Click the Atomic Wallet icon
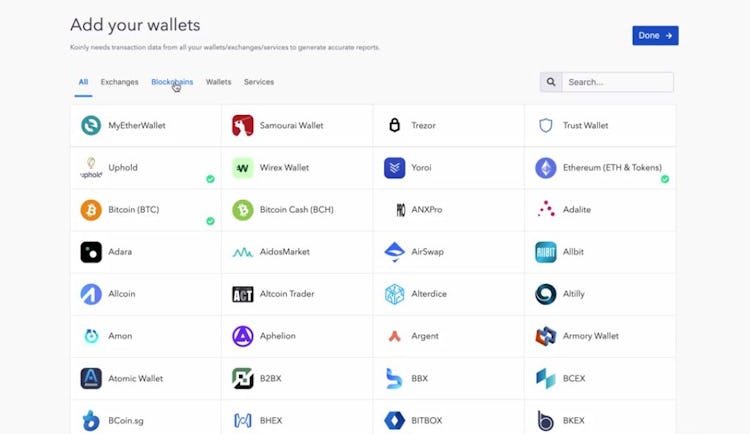The image size is (750, 434). click(91, 378)
